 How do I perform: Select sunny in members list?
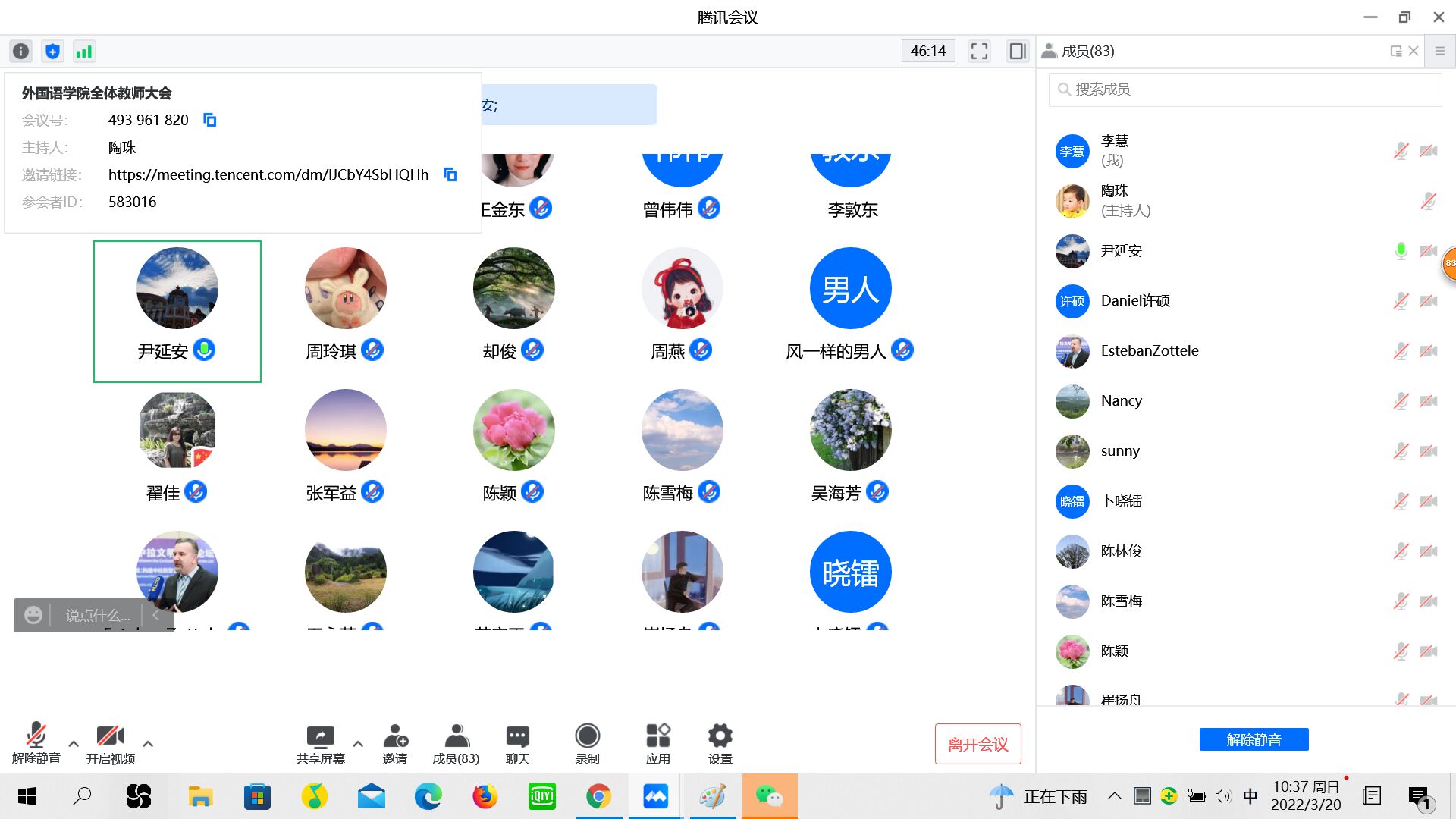tap(1245, 451)
